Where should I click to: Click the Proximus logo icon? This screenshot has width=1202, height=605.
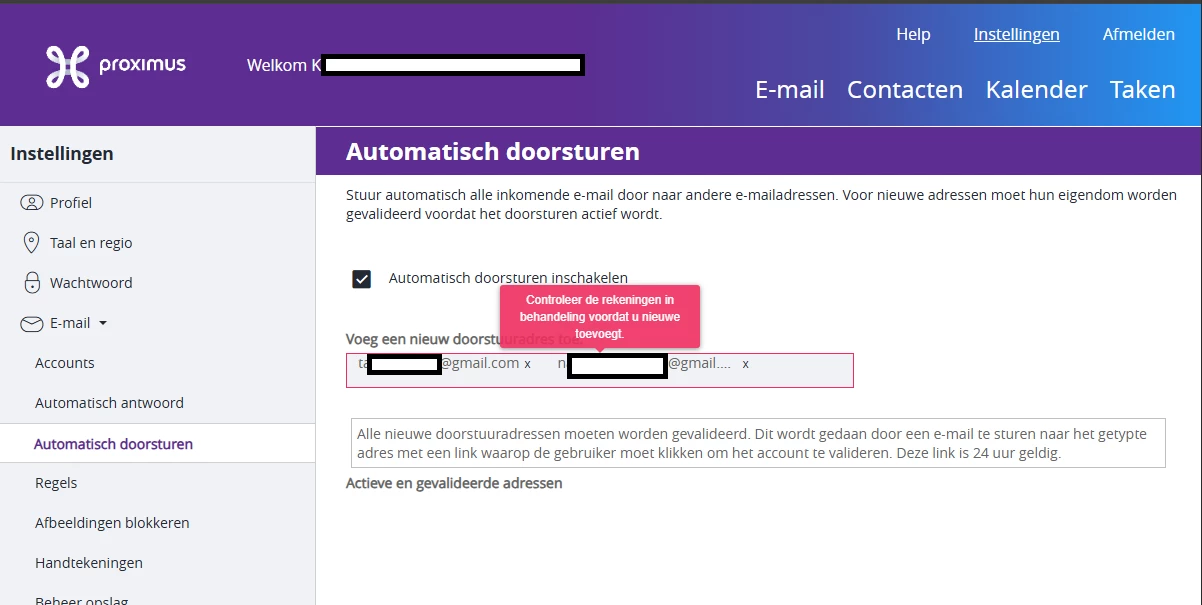coord(68,66)
